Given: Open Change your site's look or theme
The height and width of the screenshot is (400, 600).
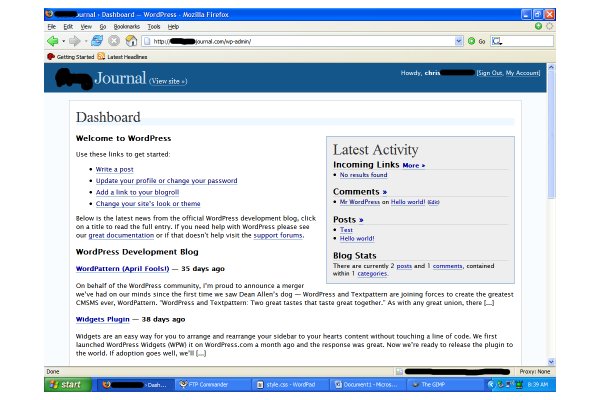Looking at the screenshot, I should [x=148, y=204].
